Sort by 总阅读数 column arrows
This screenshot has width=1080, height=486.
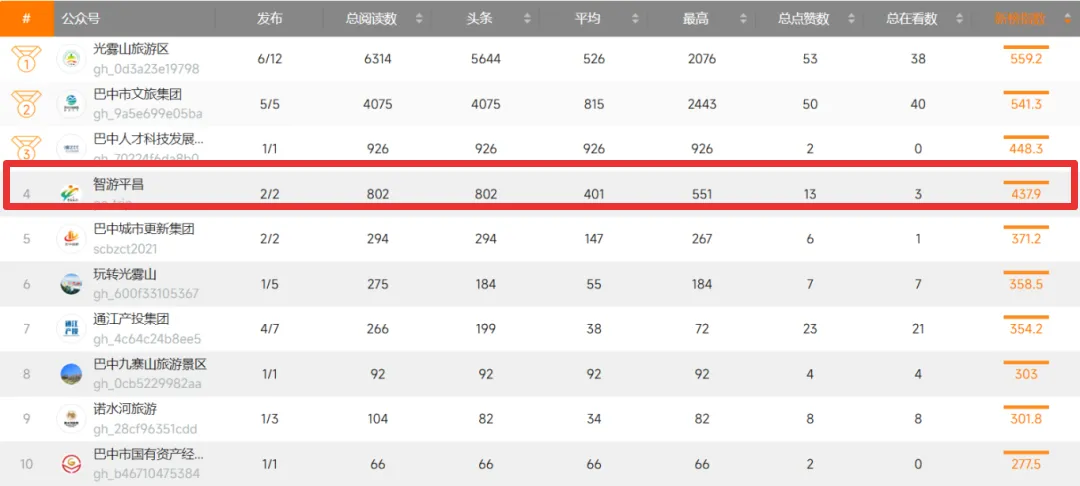point(419,19)
